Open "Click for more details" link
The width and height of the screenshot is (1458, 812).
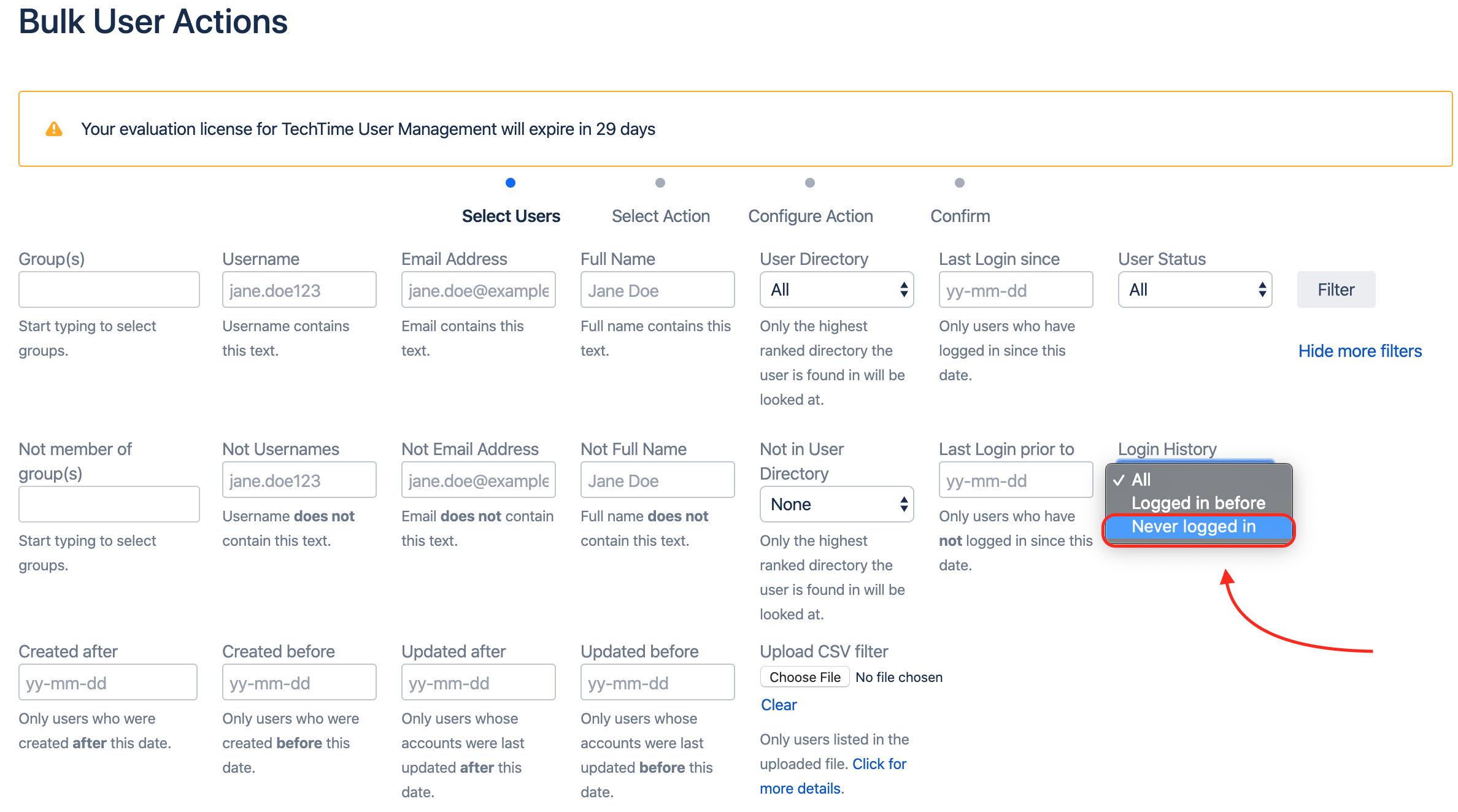(879, 764)
